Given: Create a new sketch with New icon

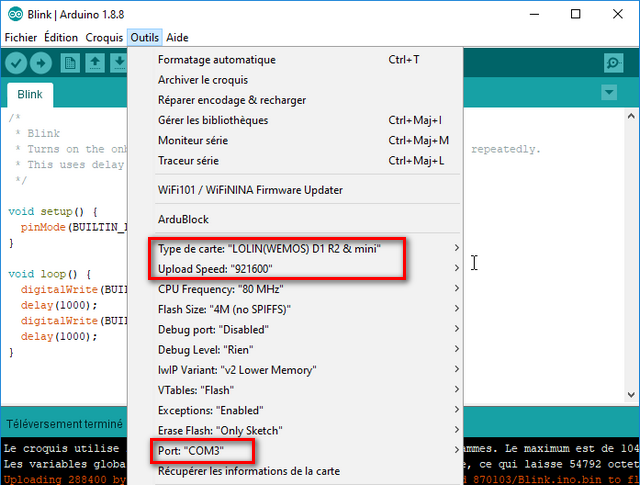Looking at the screenshot, I should 70,63.
